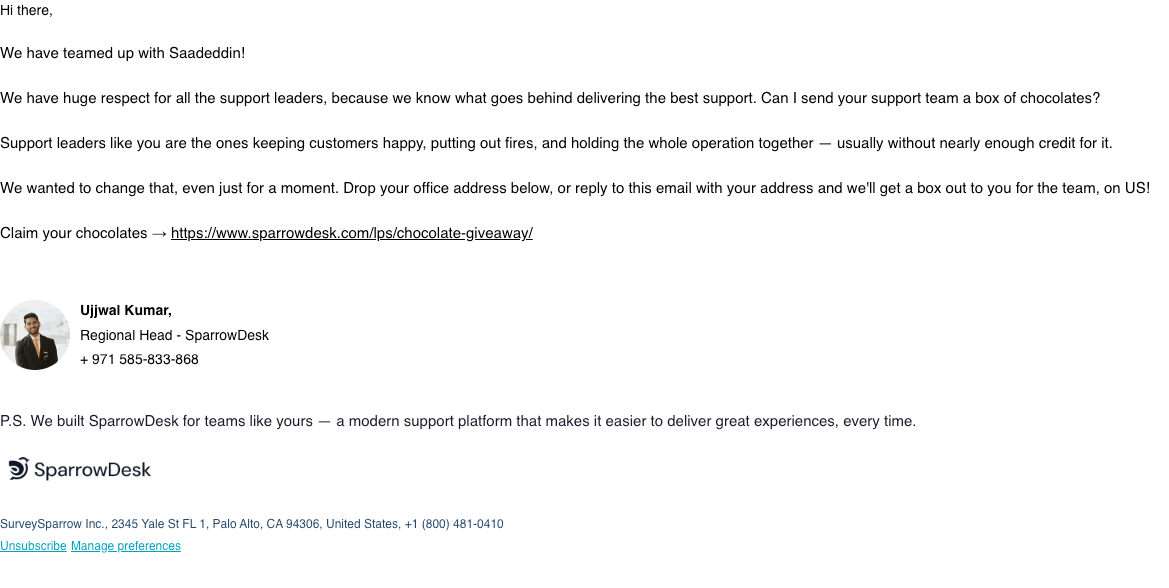Click the phone number + 971 585-833-868
The width and height of the screenshot is (1169, 588).
pos(139,359)
